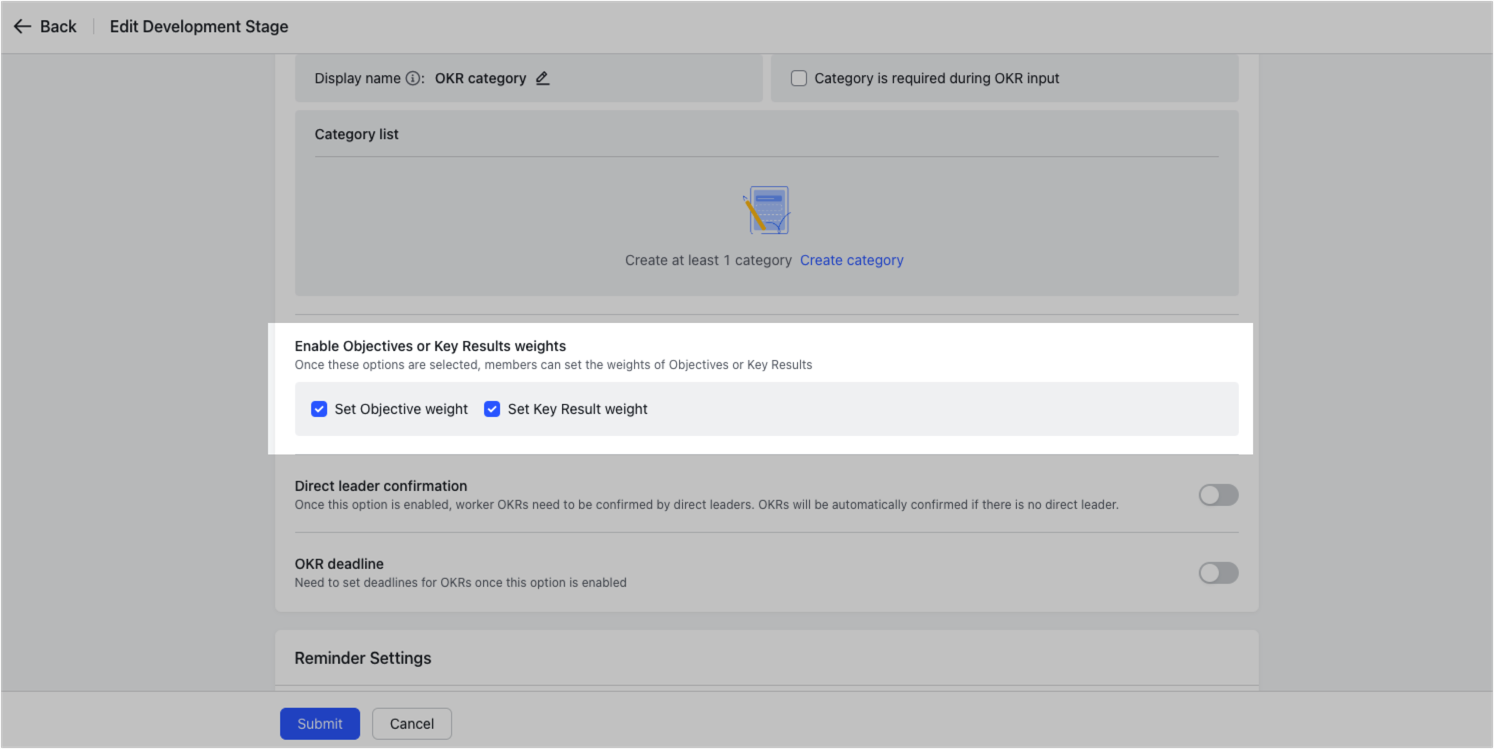Image resolution: width=1494 pixels, height=749 pixels.
Task: Check Category is required during OKR input
Action: tap(798, 78)
